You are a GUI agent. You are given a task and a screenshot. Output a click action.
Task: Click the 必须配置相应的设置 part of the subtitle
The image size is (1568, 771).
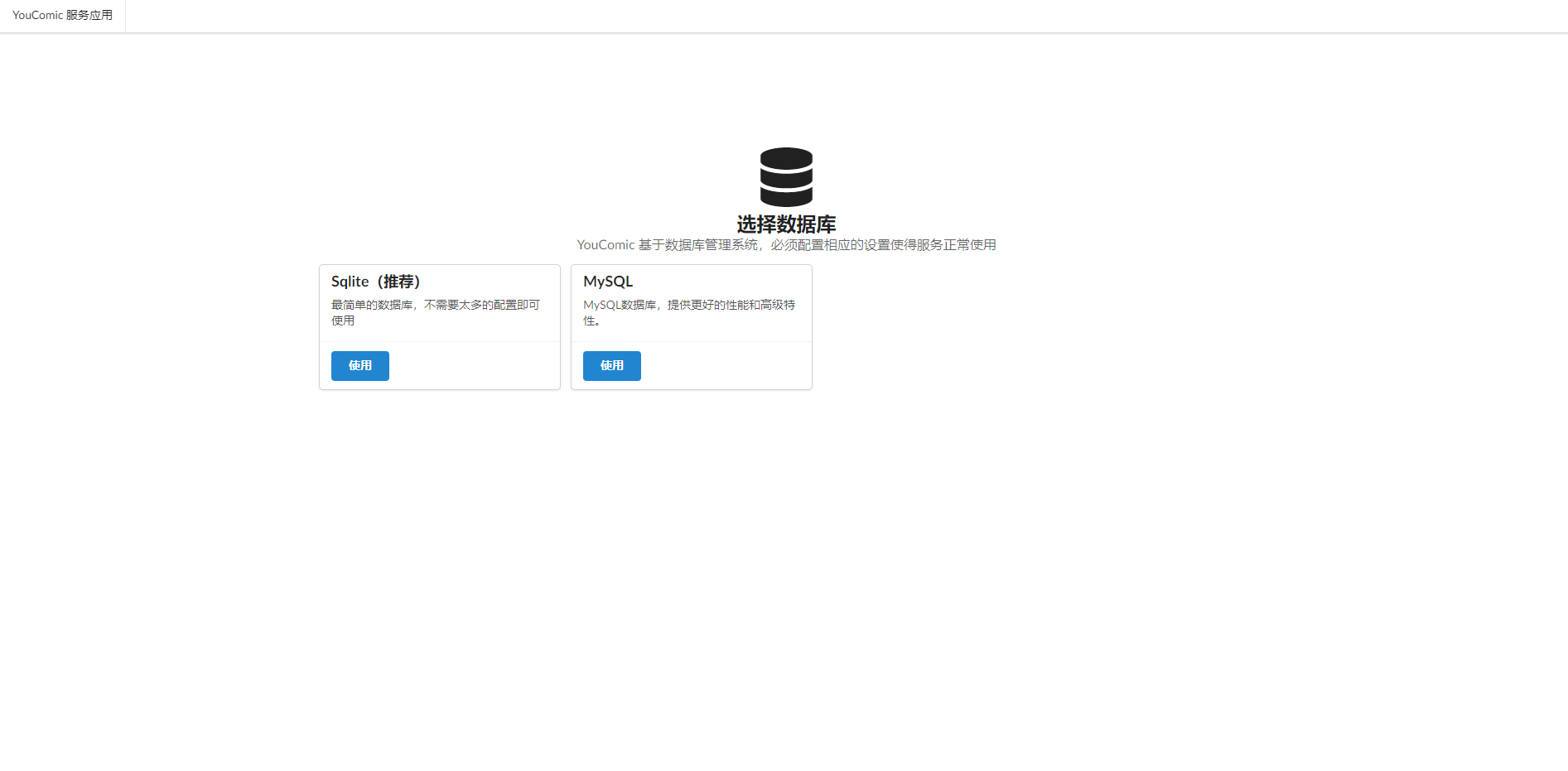[x=831, y=245]
